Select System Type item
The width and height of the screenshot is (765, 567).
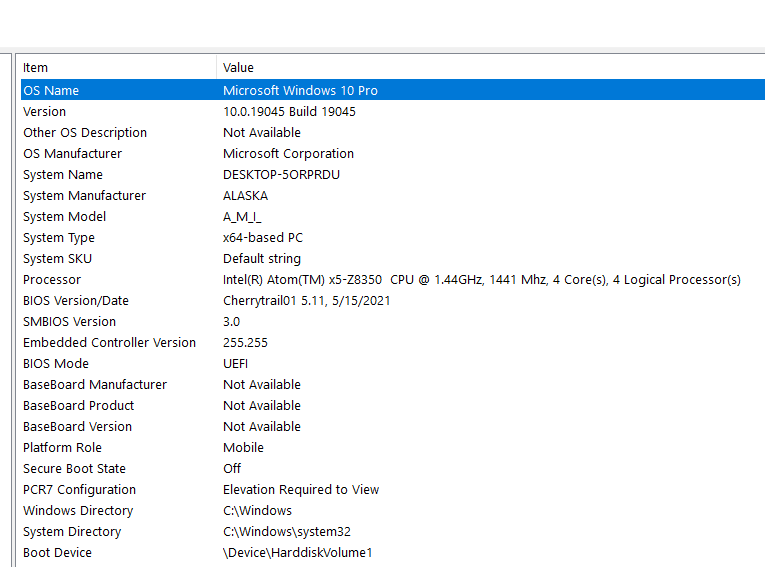pyautogui.click(x=59, y=237)
